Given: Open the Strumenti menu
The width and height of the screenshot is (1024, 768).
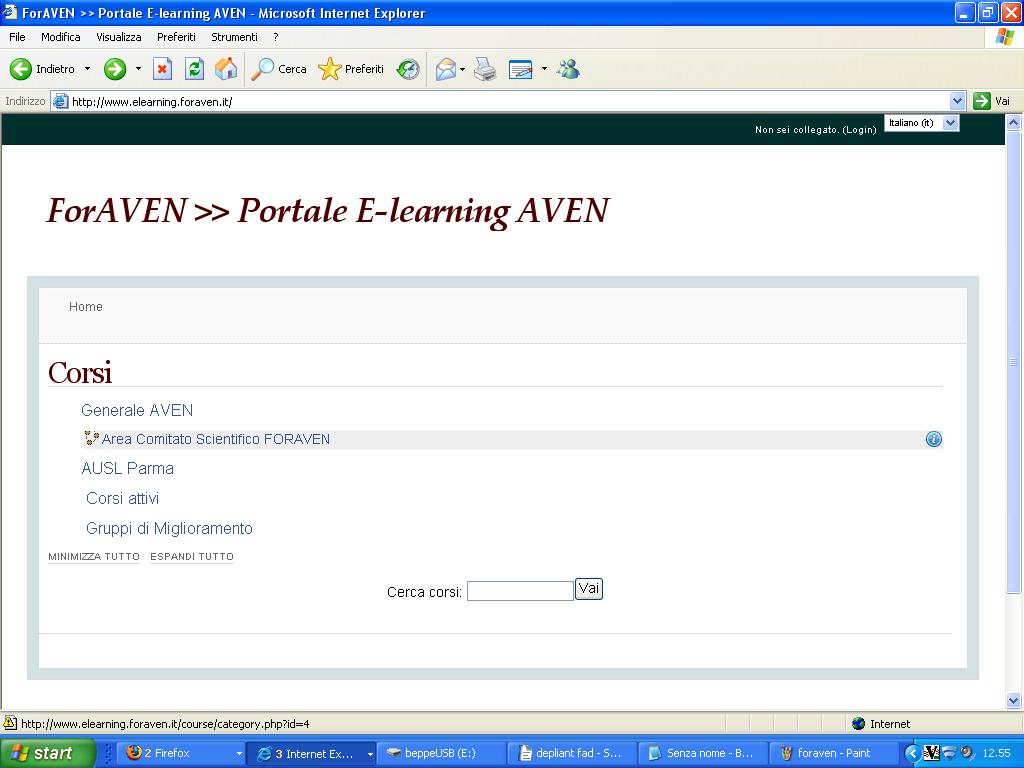Looking at the screenshot, I should [x=234, y=37].
